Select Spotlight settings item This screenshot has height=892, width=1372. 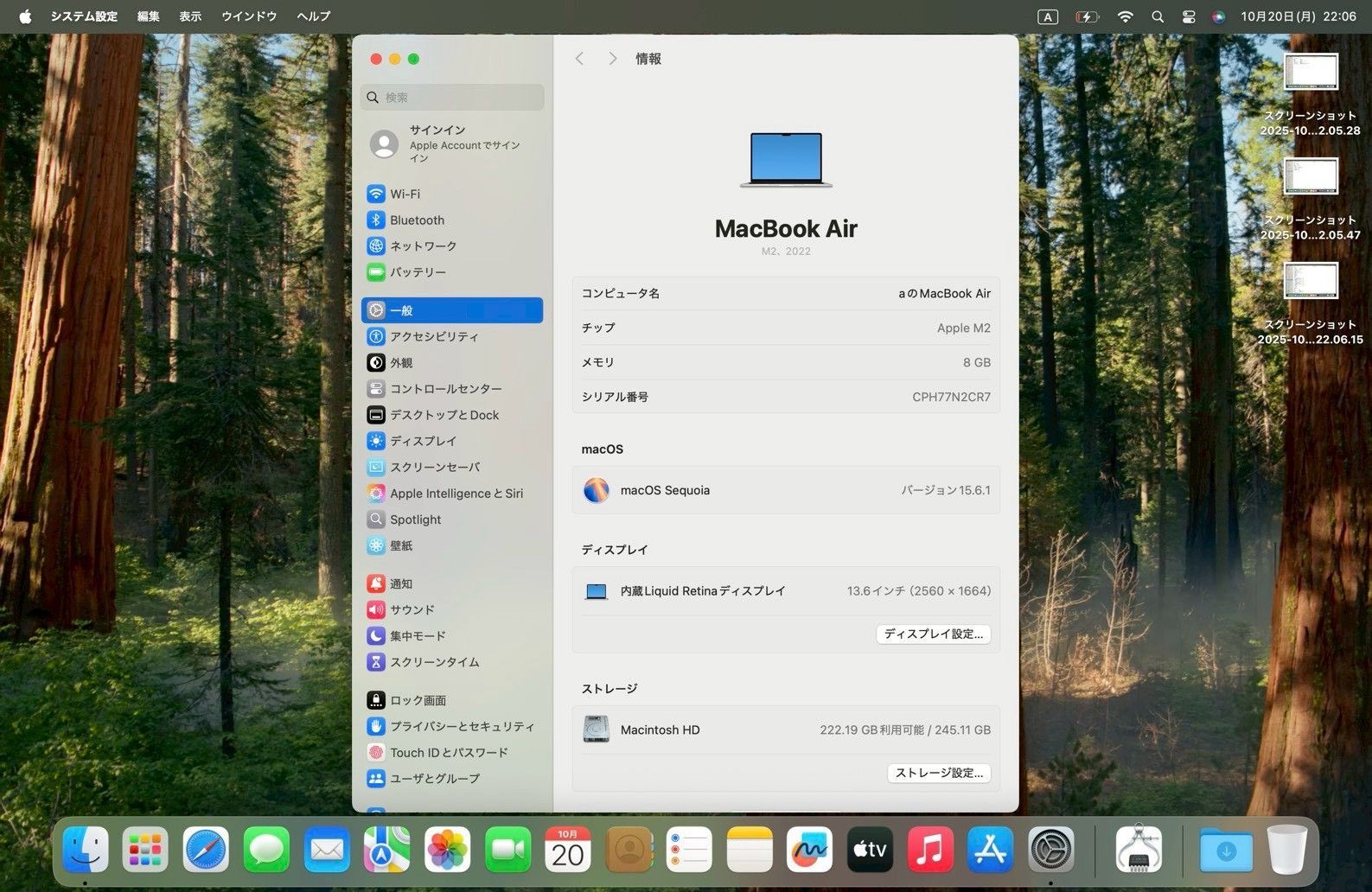[415, 519]
